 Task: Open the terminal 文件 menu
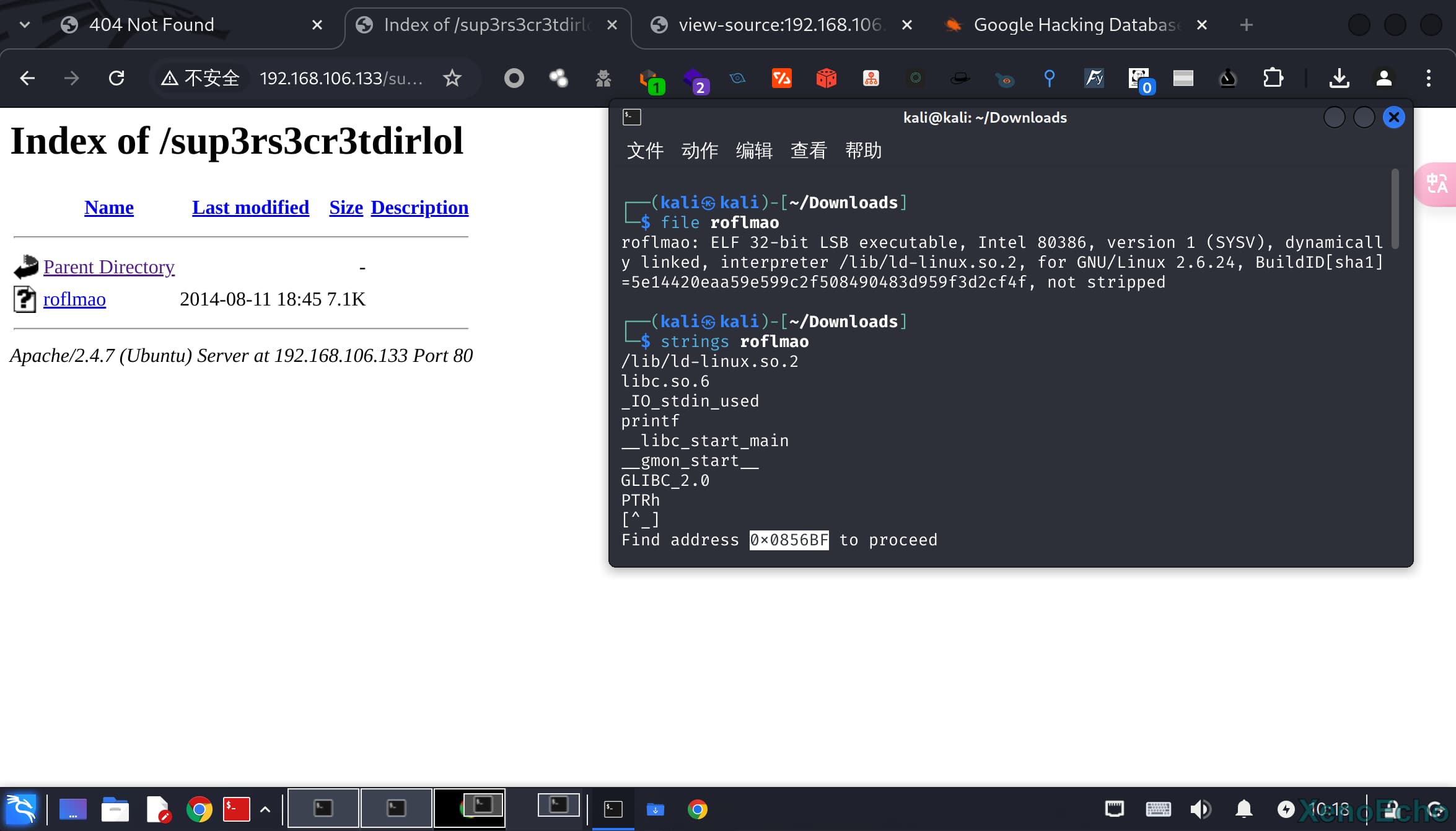645,151
